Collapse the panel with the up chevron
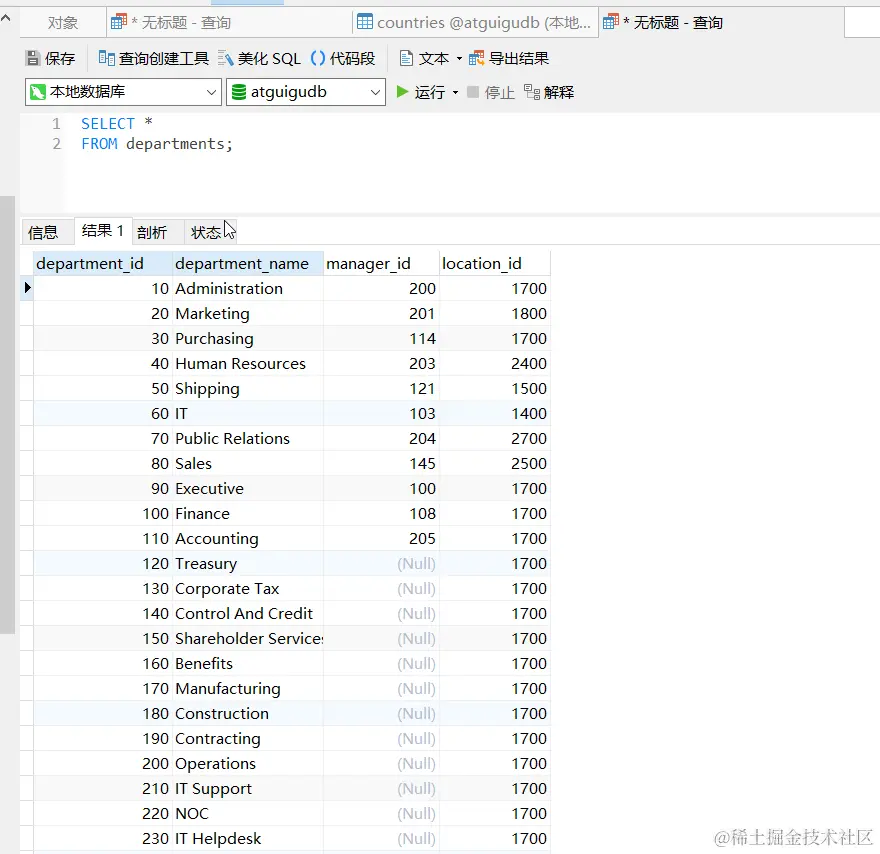The width and height of the screenshot is (880, 854). 6,18
